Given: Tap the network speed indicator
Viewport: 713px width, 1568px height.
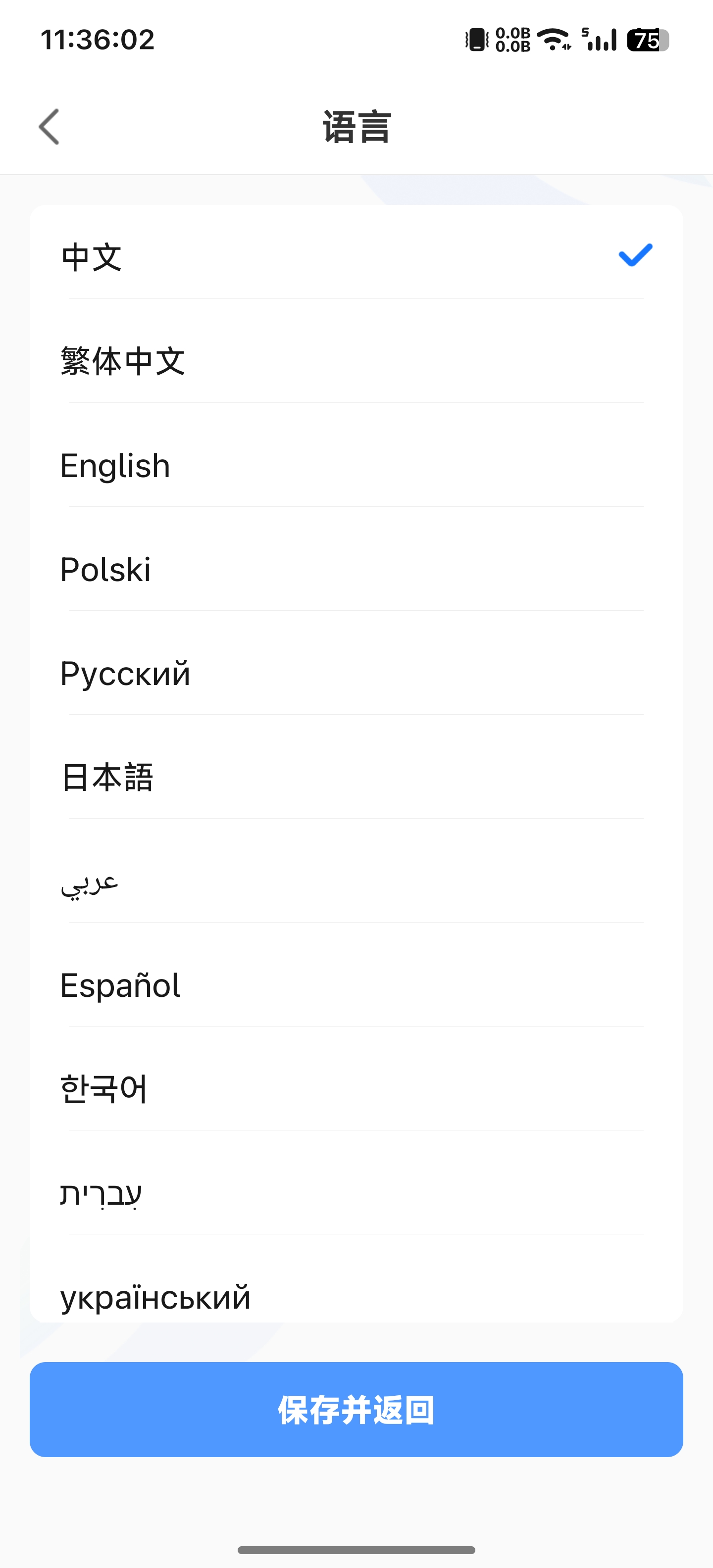Looking at the screenshot, I should 512,40.
